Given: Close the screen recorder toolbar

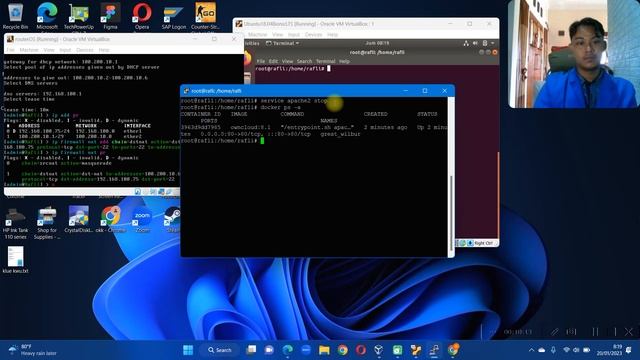Looking at the screenshot, I should [x=629, y=332].
